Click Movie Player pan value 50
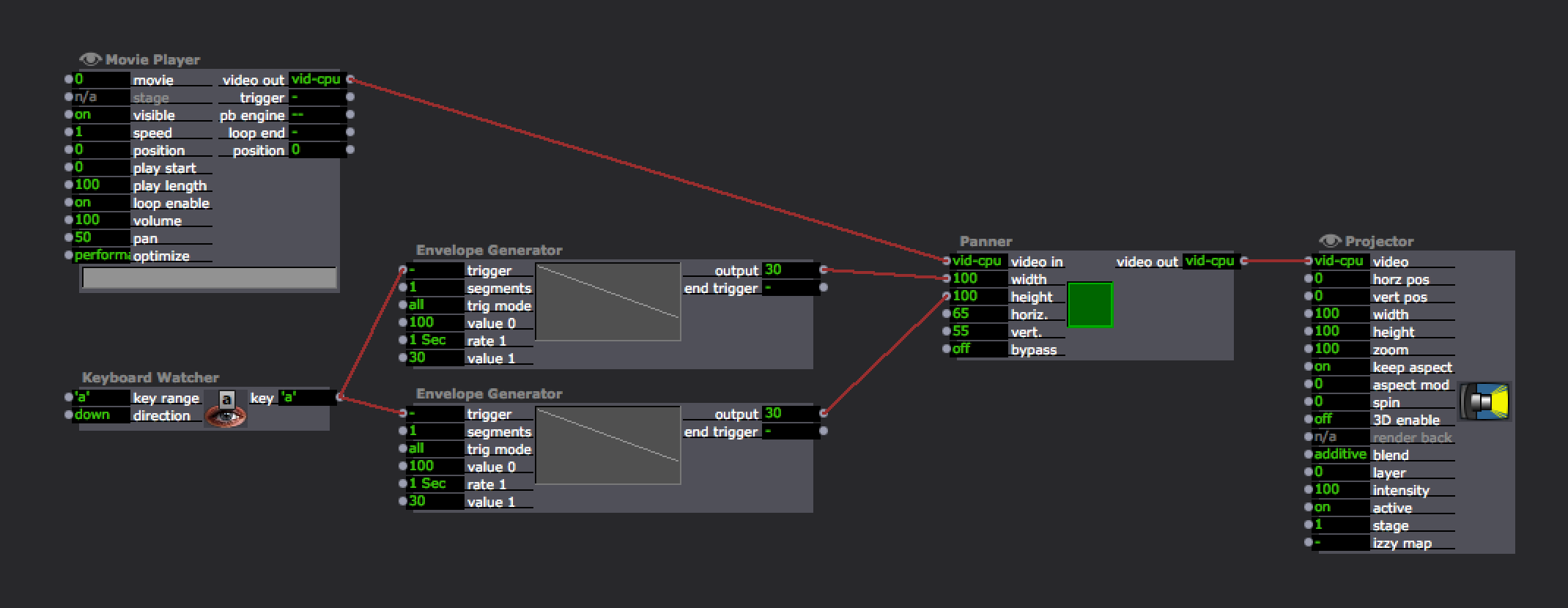This screenshot has width=1568, height=608. pyautogui.click(x=102, y=237)
